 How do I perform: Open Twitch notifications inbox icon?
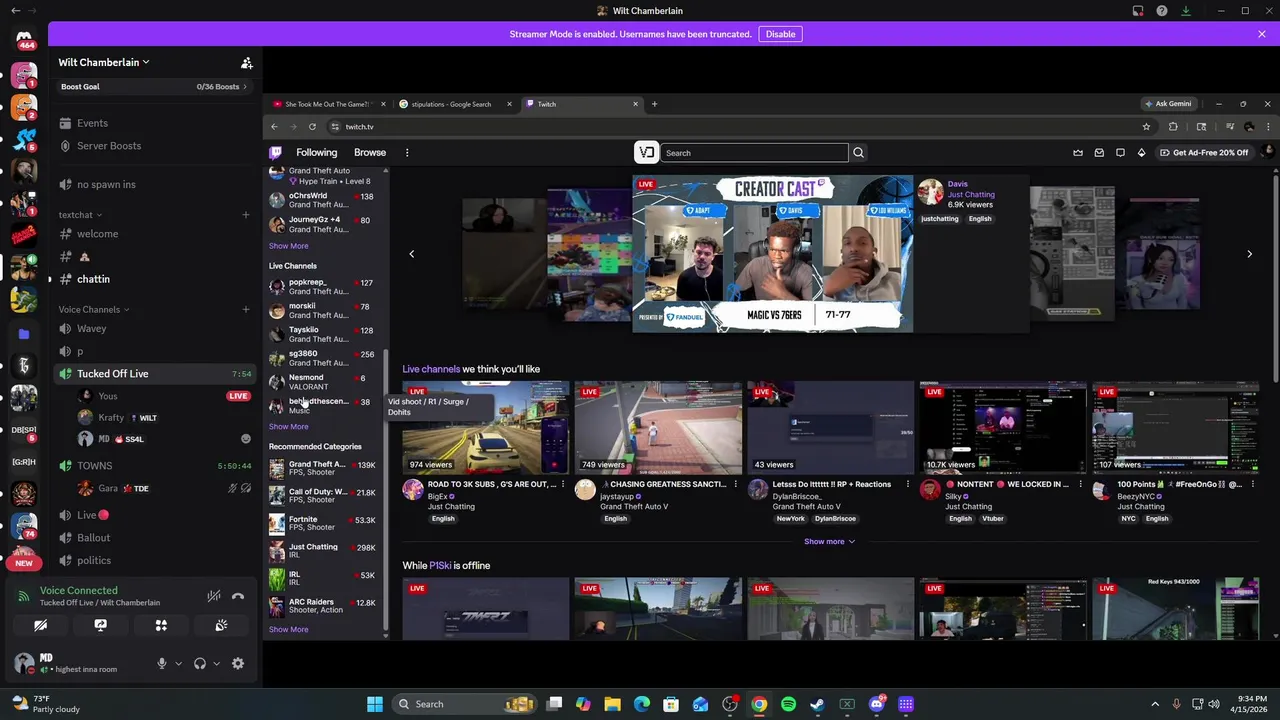[x=1099, y=153]
